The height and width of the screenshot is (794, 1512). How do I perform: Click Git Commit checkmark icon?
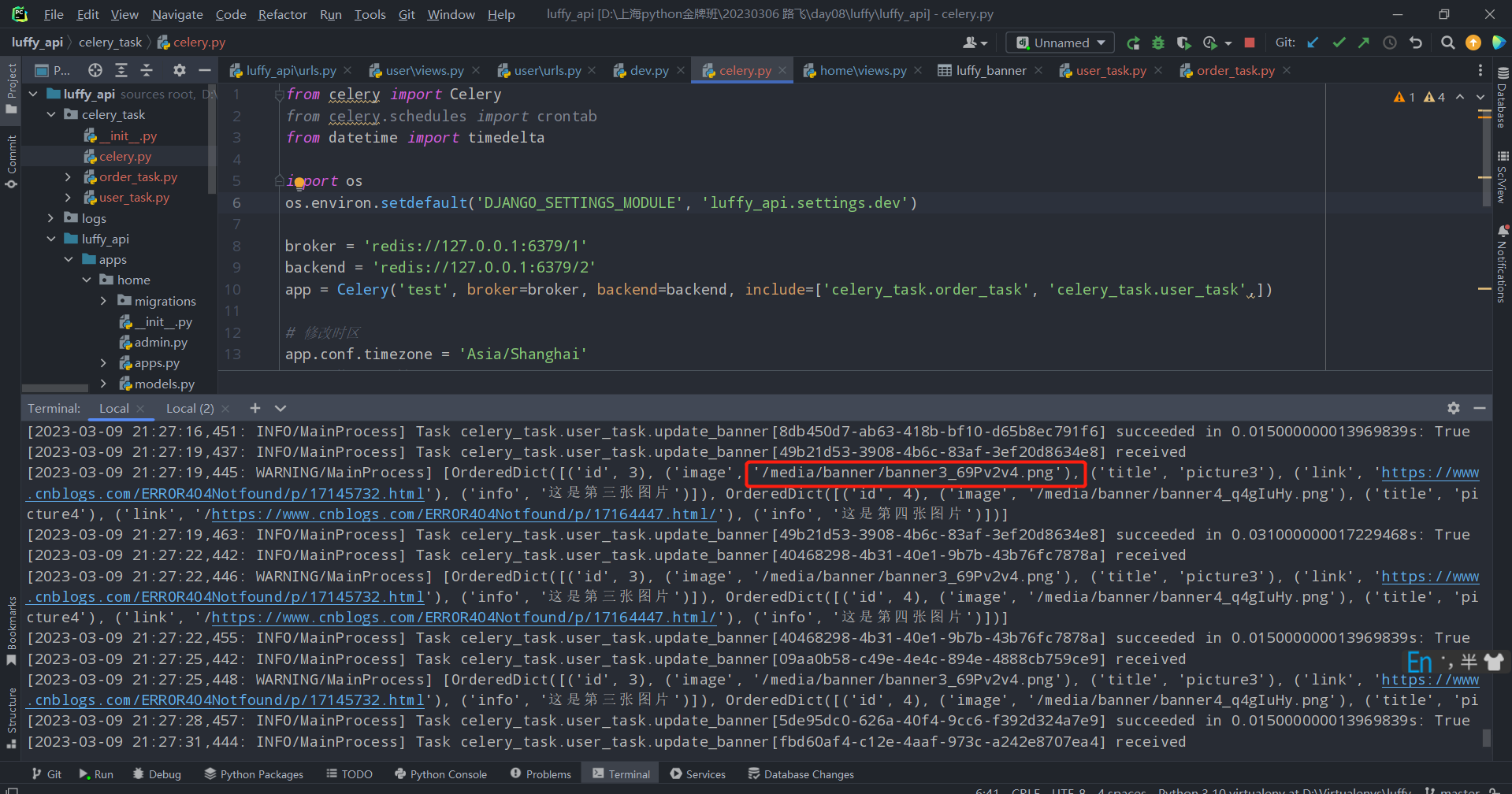tap(1339, 43)
